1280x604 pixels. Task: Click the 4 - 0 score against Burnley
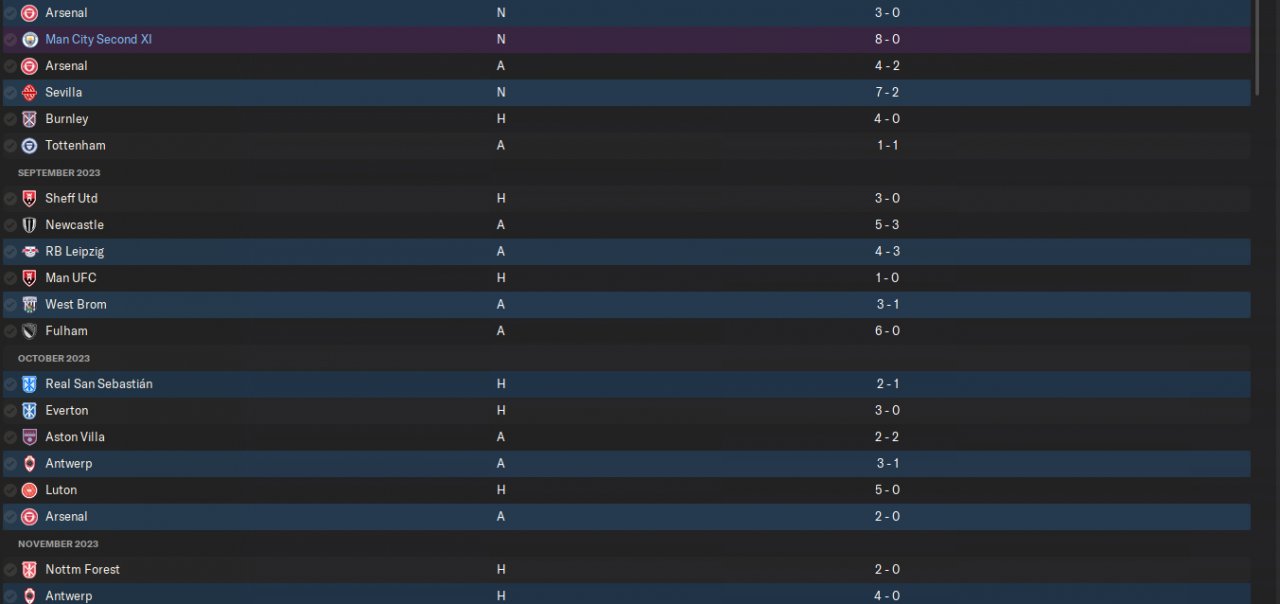[888, 119]
